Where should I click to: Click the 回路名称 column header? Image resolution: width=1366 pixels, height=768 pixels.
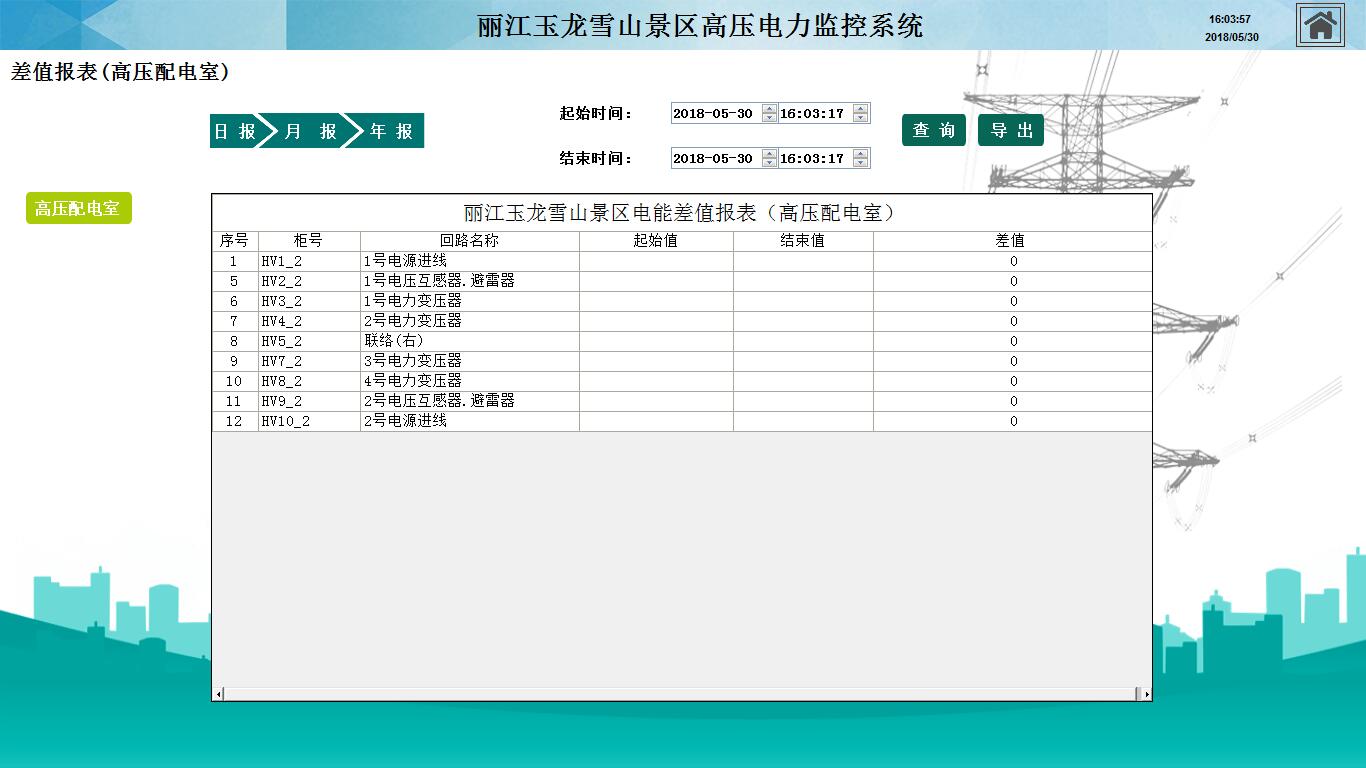point(469,241)
